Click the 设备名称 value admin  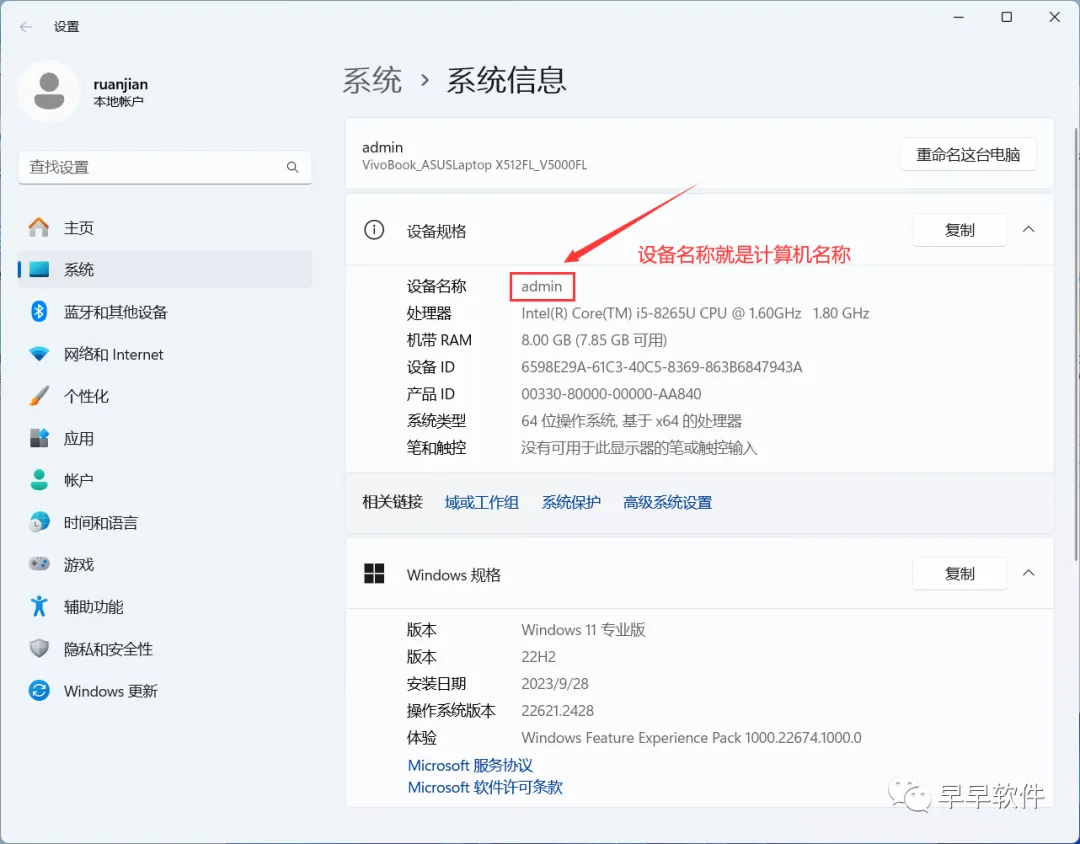(541, 286)
